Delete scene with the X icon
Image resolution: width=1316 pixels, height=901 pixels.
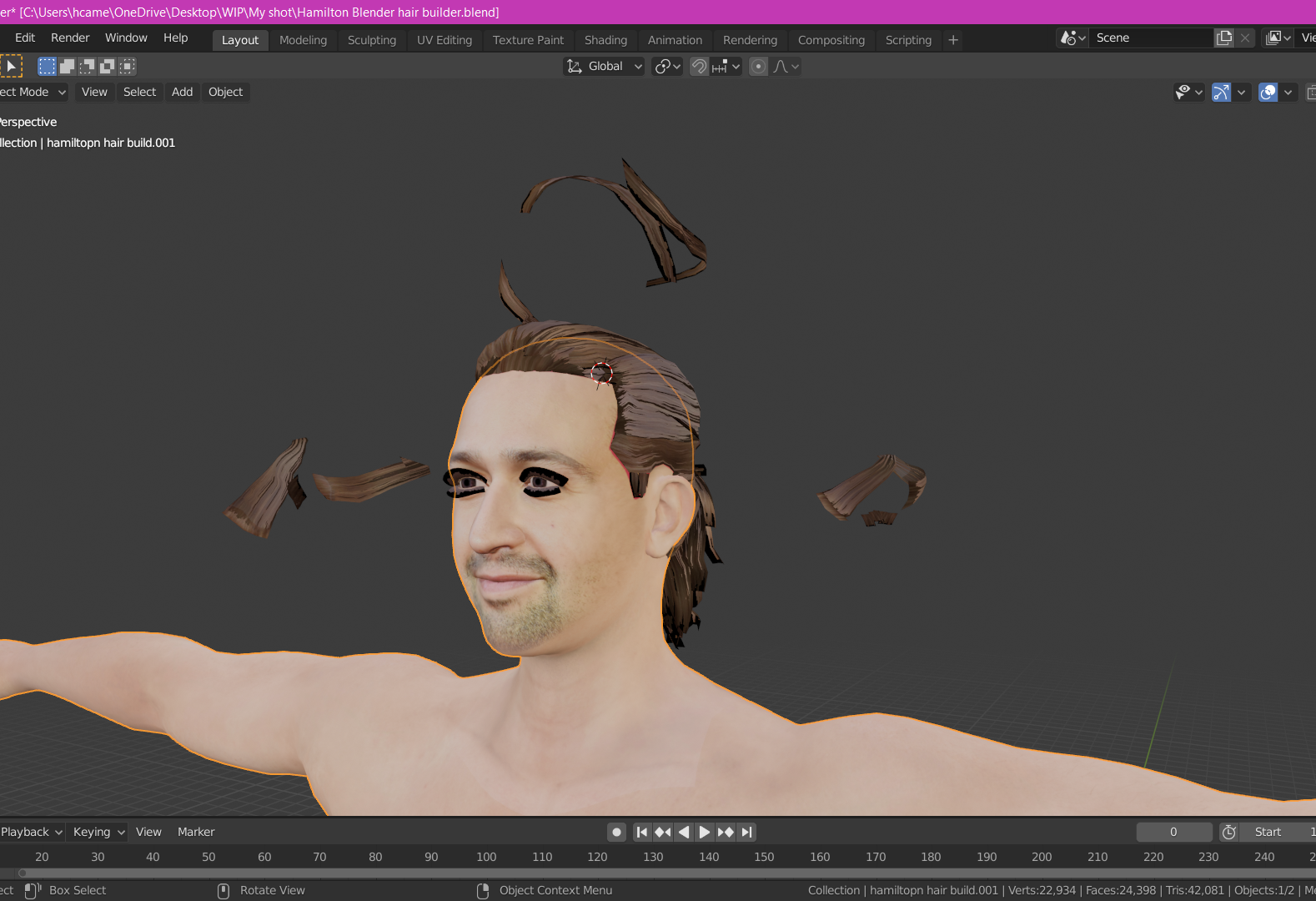[x=1245, y=38]
